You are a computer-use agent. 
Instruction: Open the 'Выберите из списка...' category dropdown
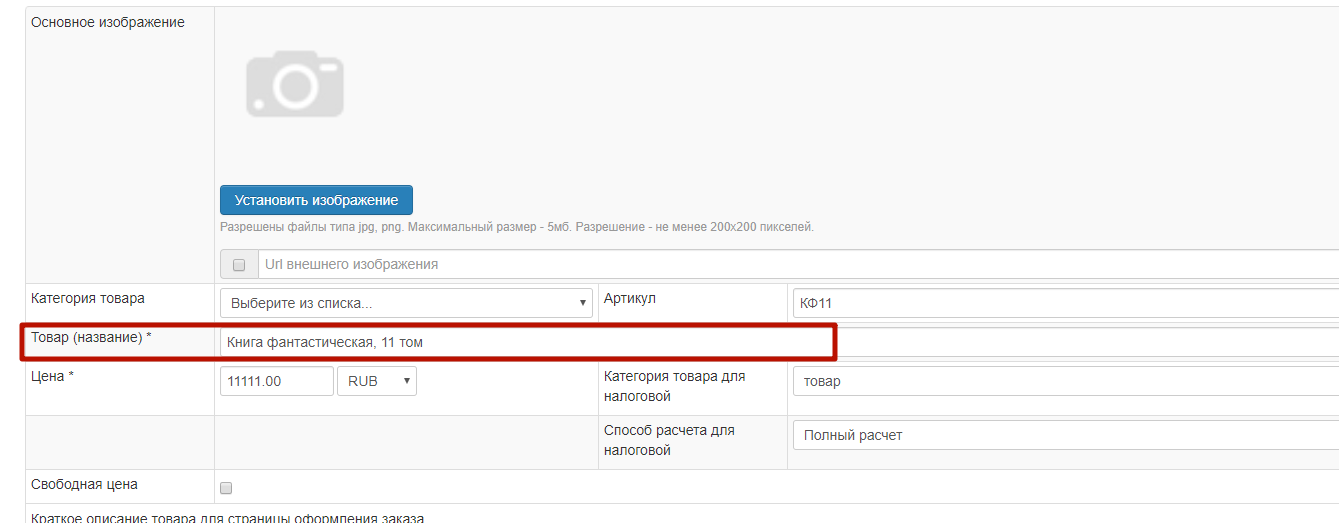click(406, 303)
